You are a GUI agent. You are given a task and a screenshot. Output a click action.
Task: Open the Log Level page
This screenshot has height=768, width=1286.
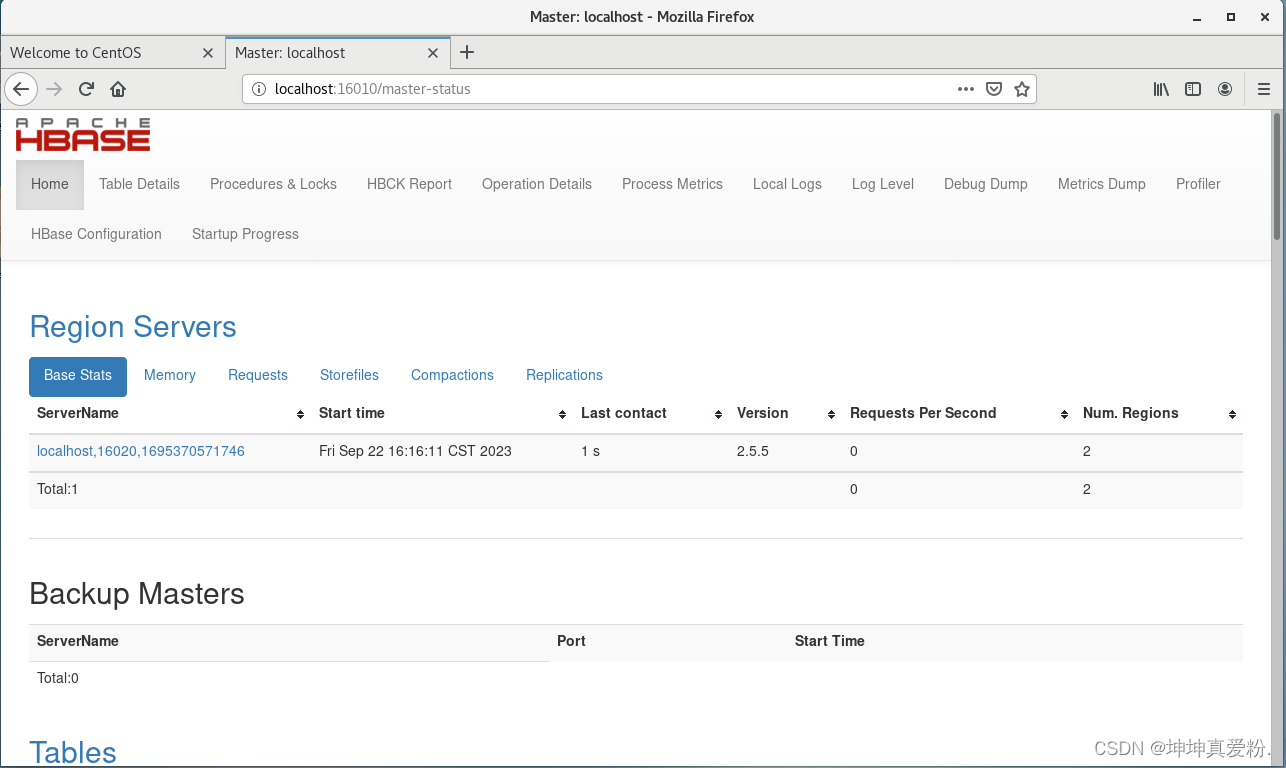coord(883,184)
